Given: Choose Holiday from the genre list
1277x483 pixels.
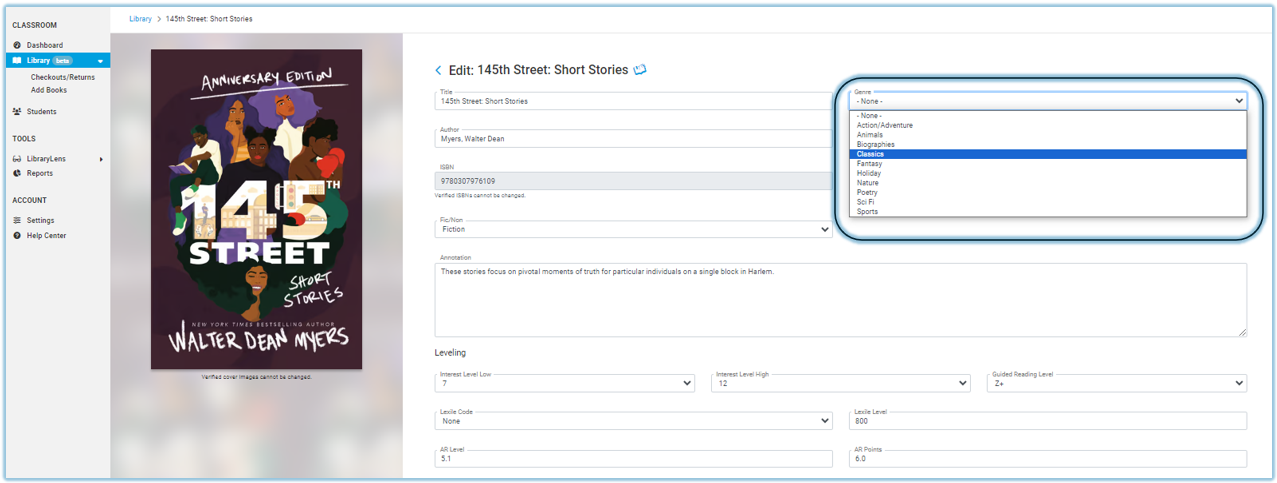Looking at the screenshot, I should pyautogui.click(x=1048, y=173).
